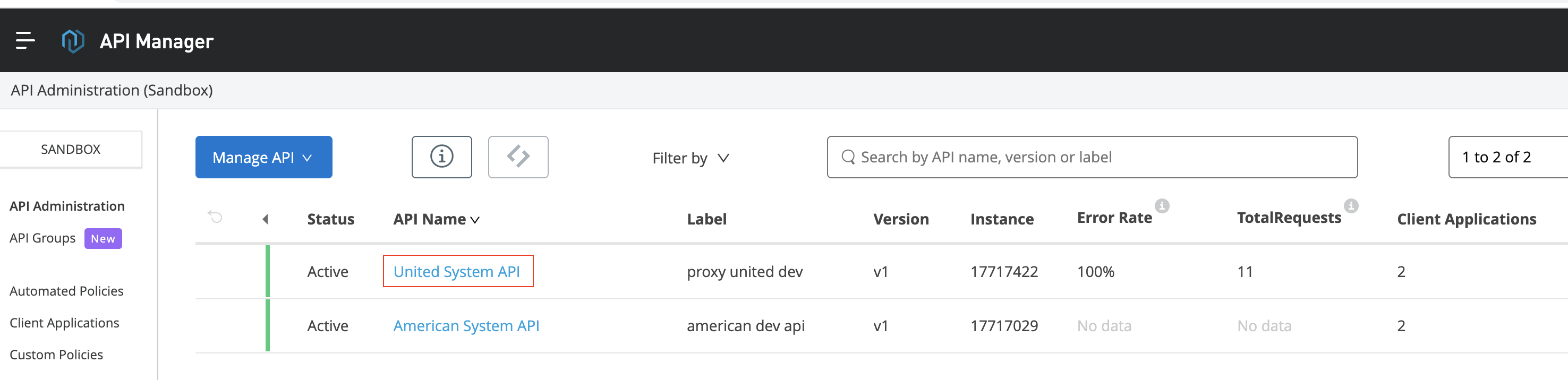This screenshot has height=380, width=1568.
Task: Open API Groups in the sidebar
Action: pos(42,238)
